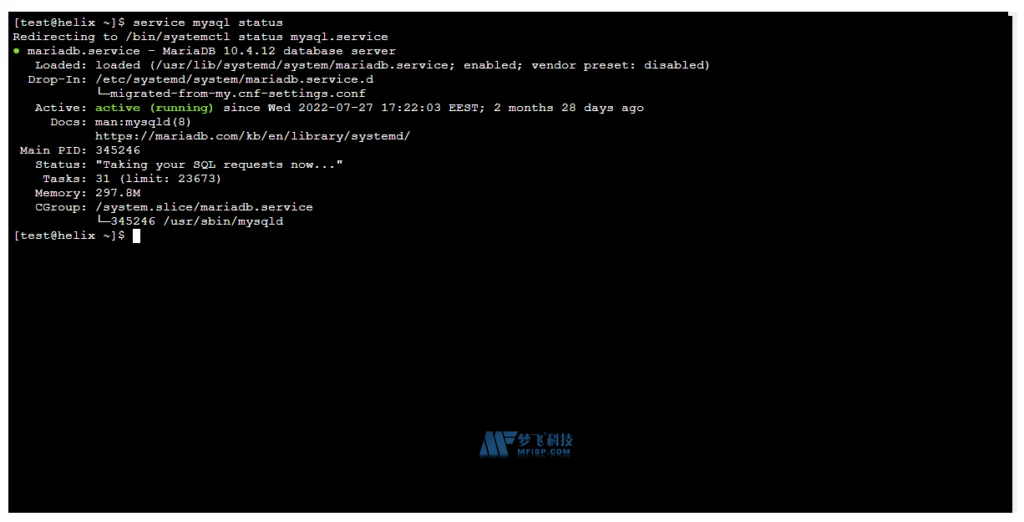Click the tree branch glyph before 345246 /usr/sbin/mysqld
This screenshot has height=522, width=1024.
click(x=102, y=220)
